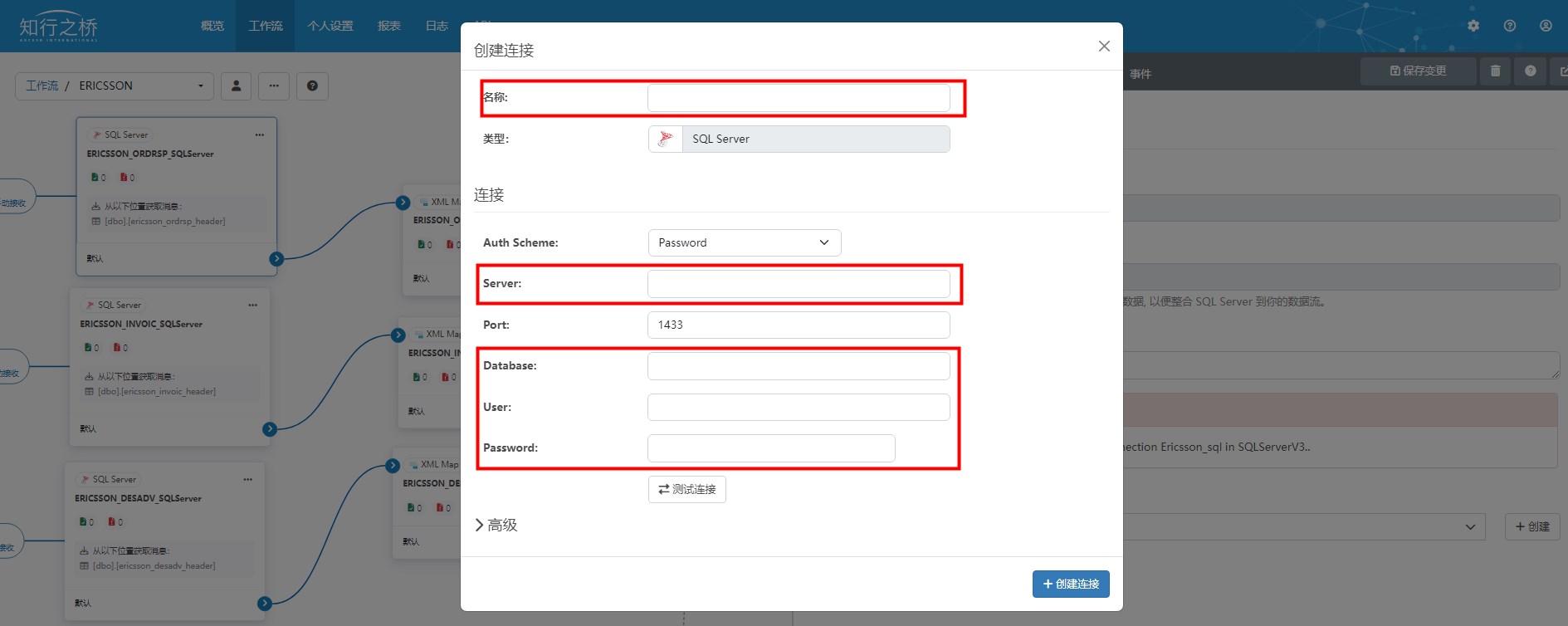Open the help question mark icon in header
The image size is (1568, 626).
click(x=1510, y=26)
